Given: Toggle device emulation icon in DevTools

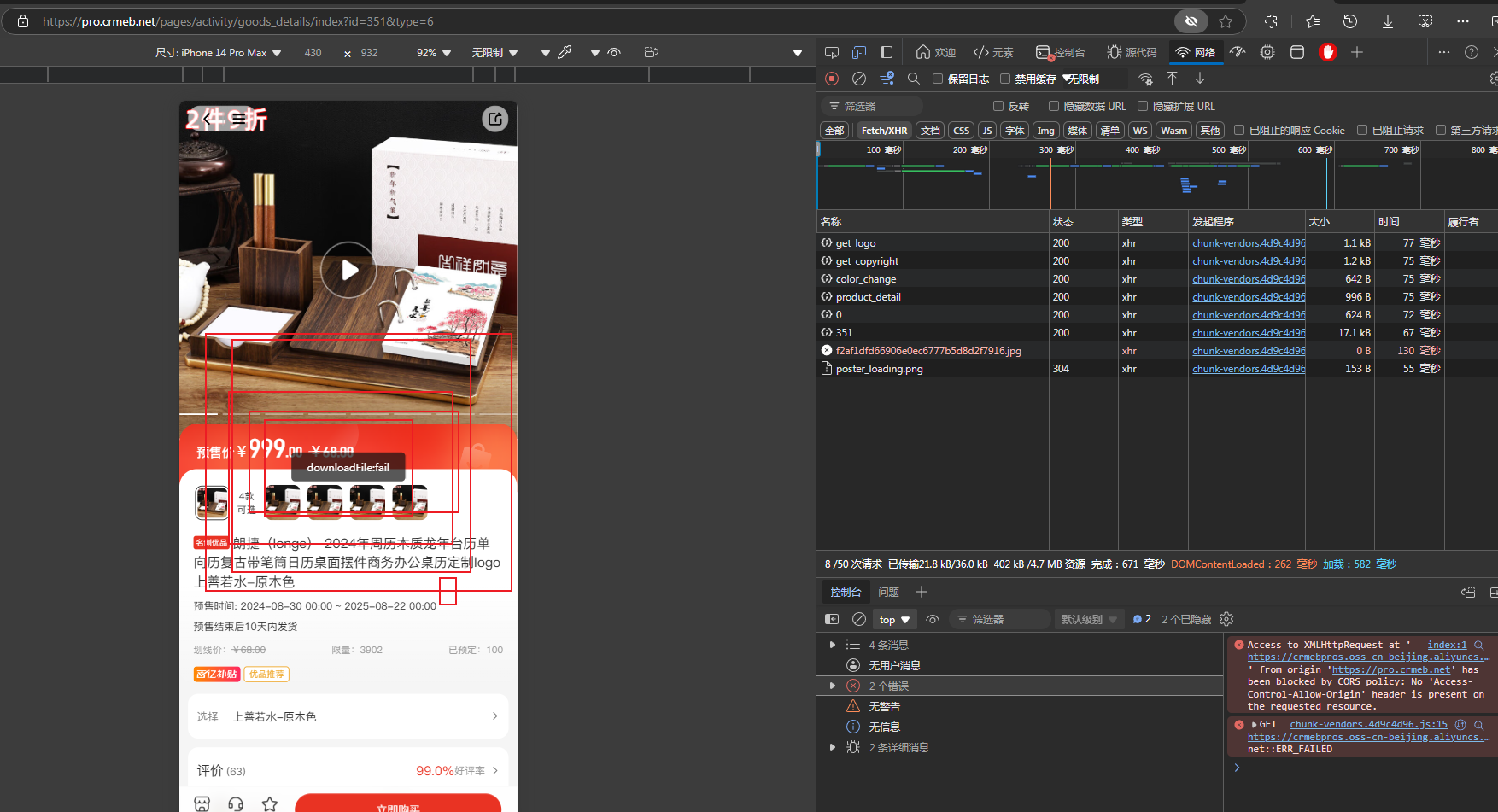Looking at the screenshot, I should click(859, 52).
